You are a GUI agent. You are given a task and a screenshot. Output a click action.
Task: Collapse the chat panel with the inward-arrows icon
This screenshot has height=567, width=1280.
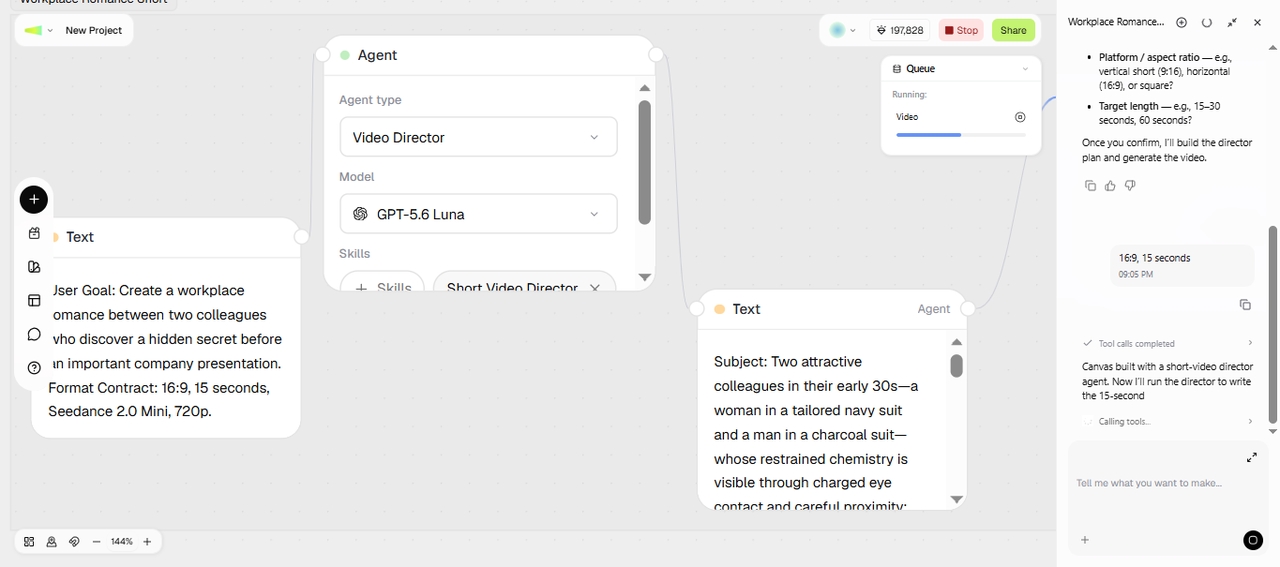click(x=1232, y=22)
